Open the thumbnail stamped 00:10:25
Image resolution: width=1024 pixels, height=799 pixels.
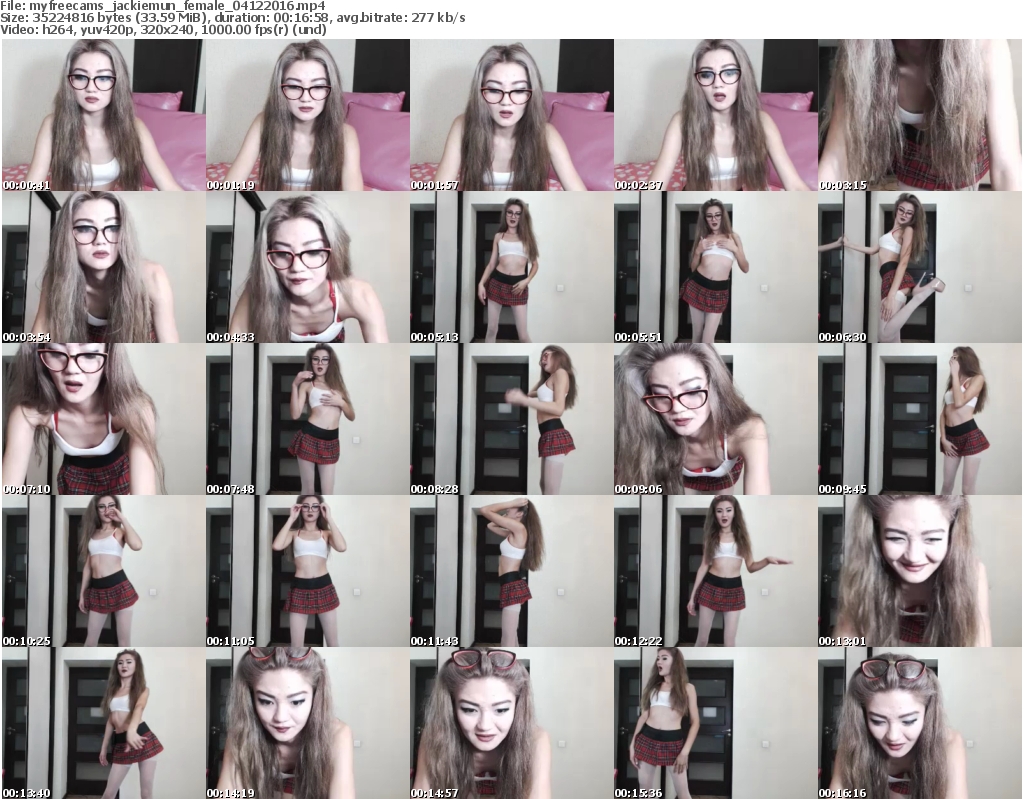point(103,571)
